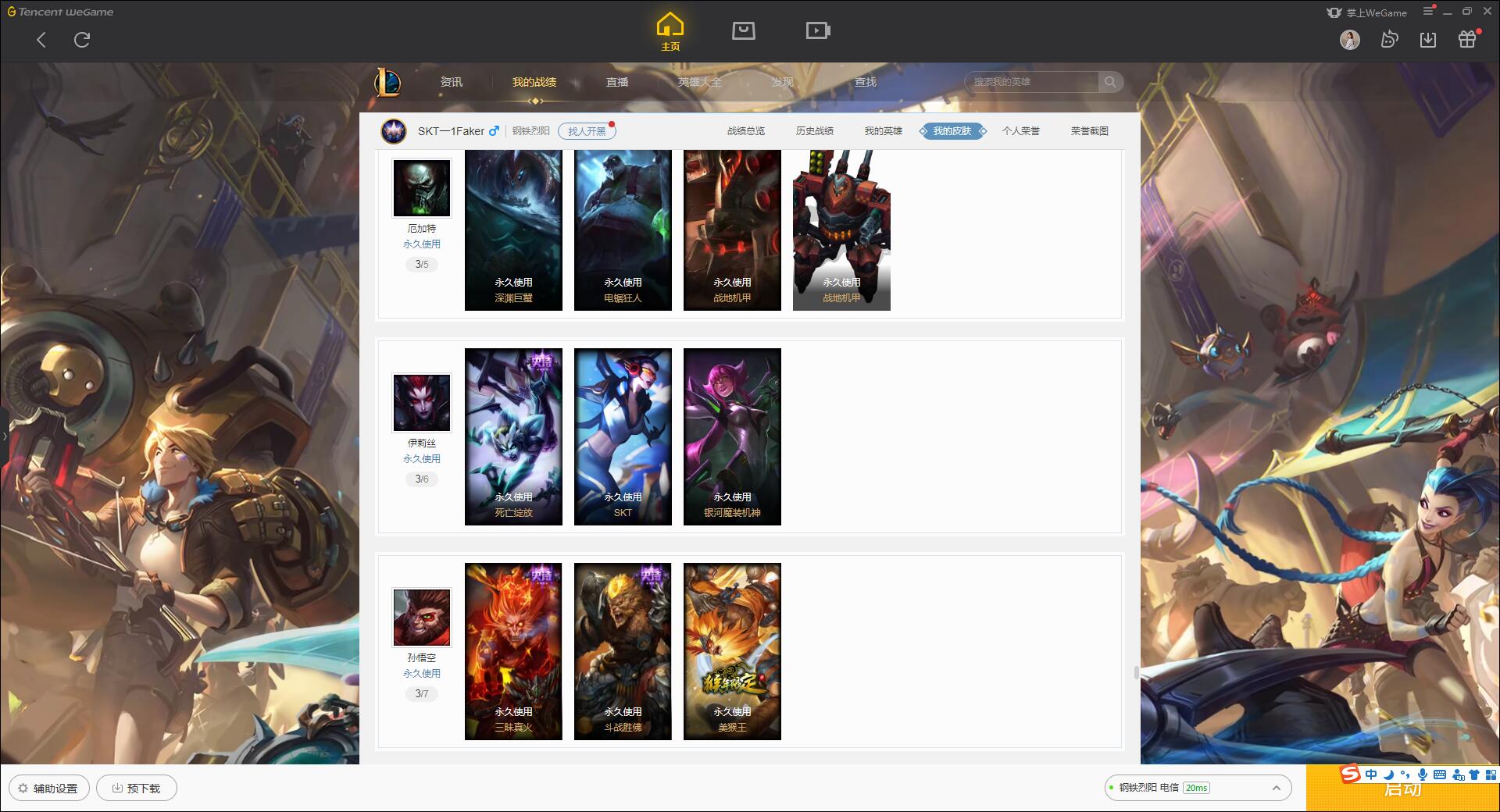Switch to the 直播 tab
The image size is (1500, 812).
tap(617, 82)
